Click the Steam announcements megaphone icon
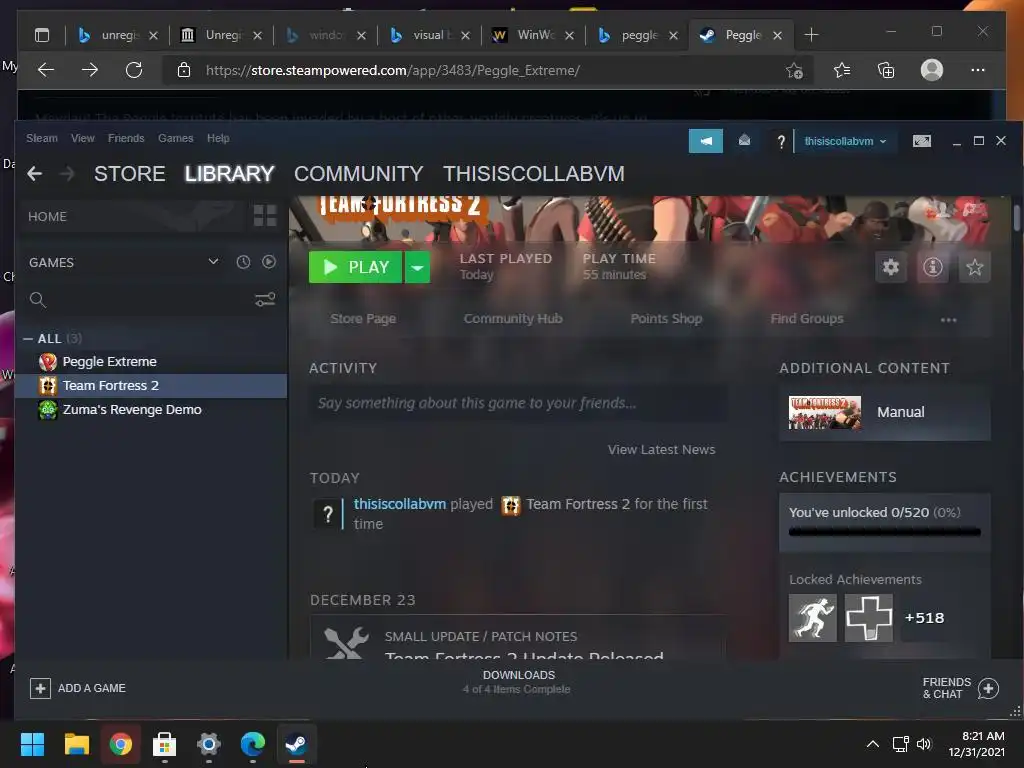This screenshot has height=768, width=1024. click(x=705, y=141)
